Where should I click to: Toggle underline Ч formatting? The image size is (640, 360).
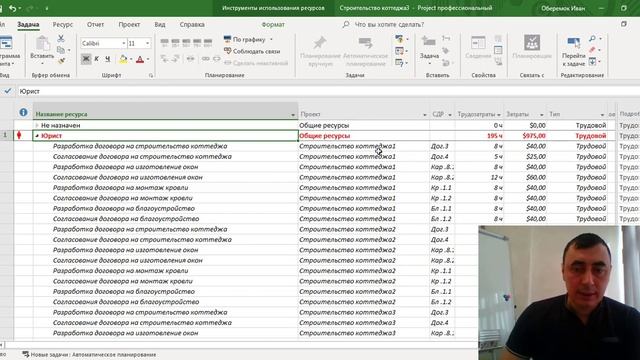(x=107, y=59)
